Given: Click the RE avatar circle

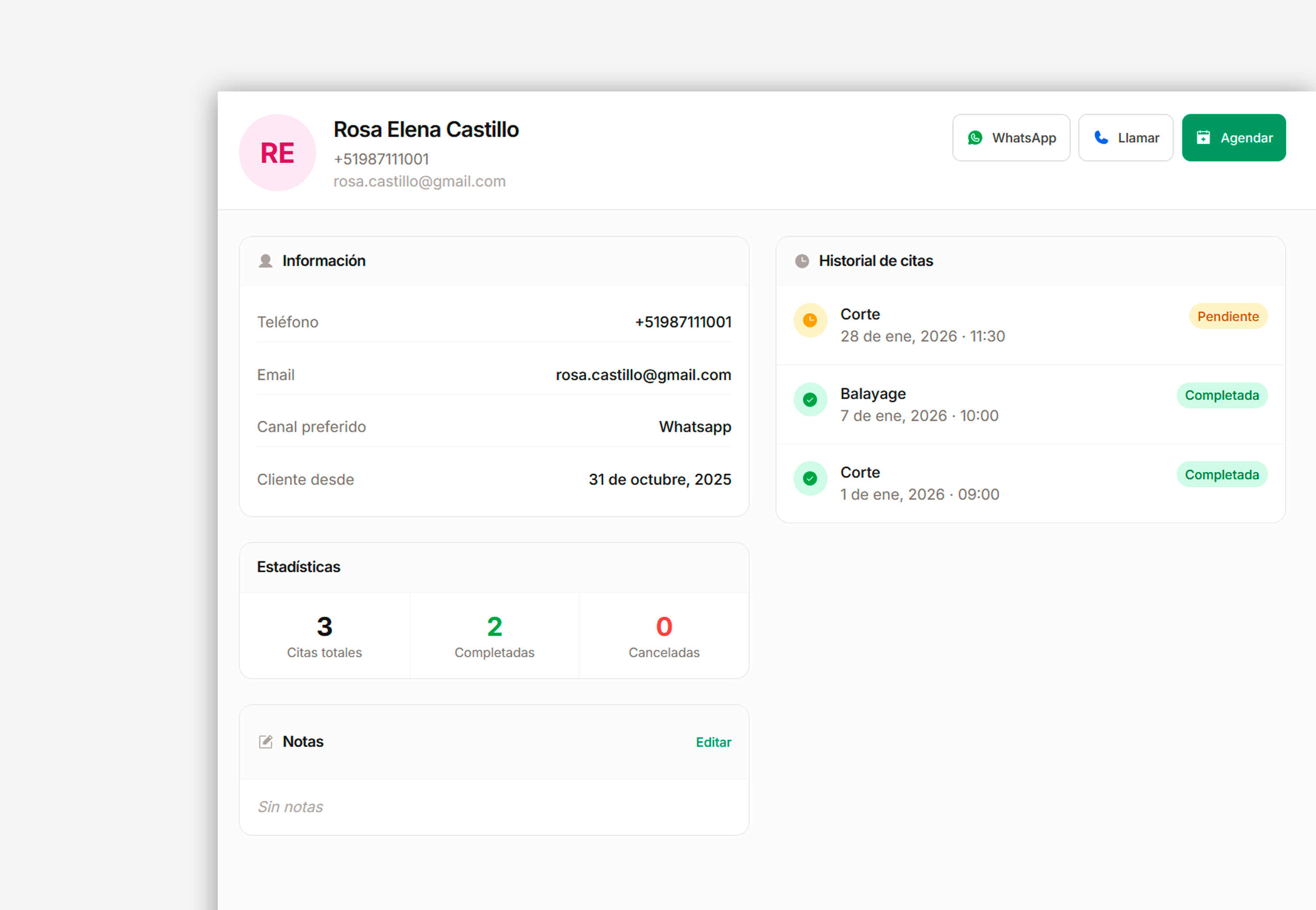Looking at the screenshot, I should click(278, 153).
